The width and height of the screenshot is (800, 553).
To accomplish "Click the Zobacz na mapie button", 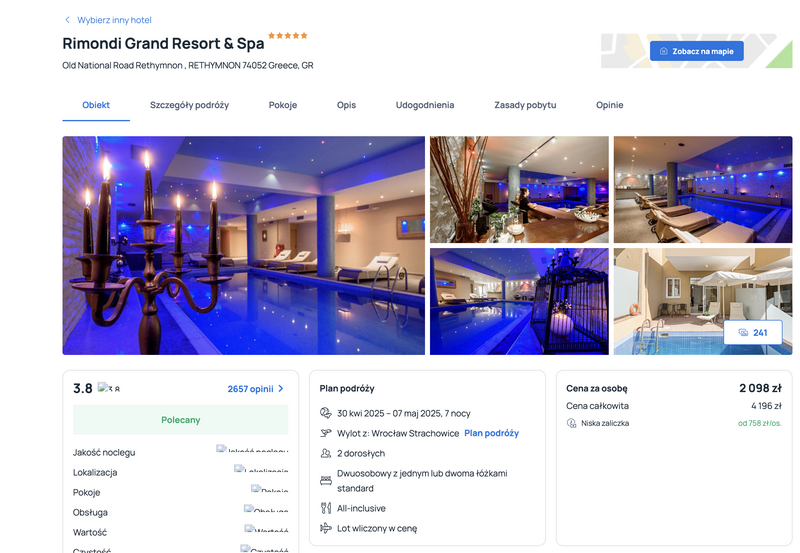I will tap(696, 51).
